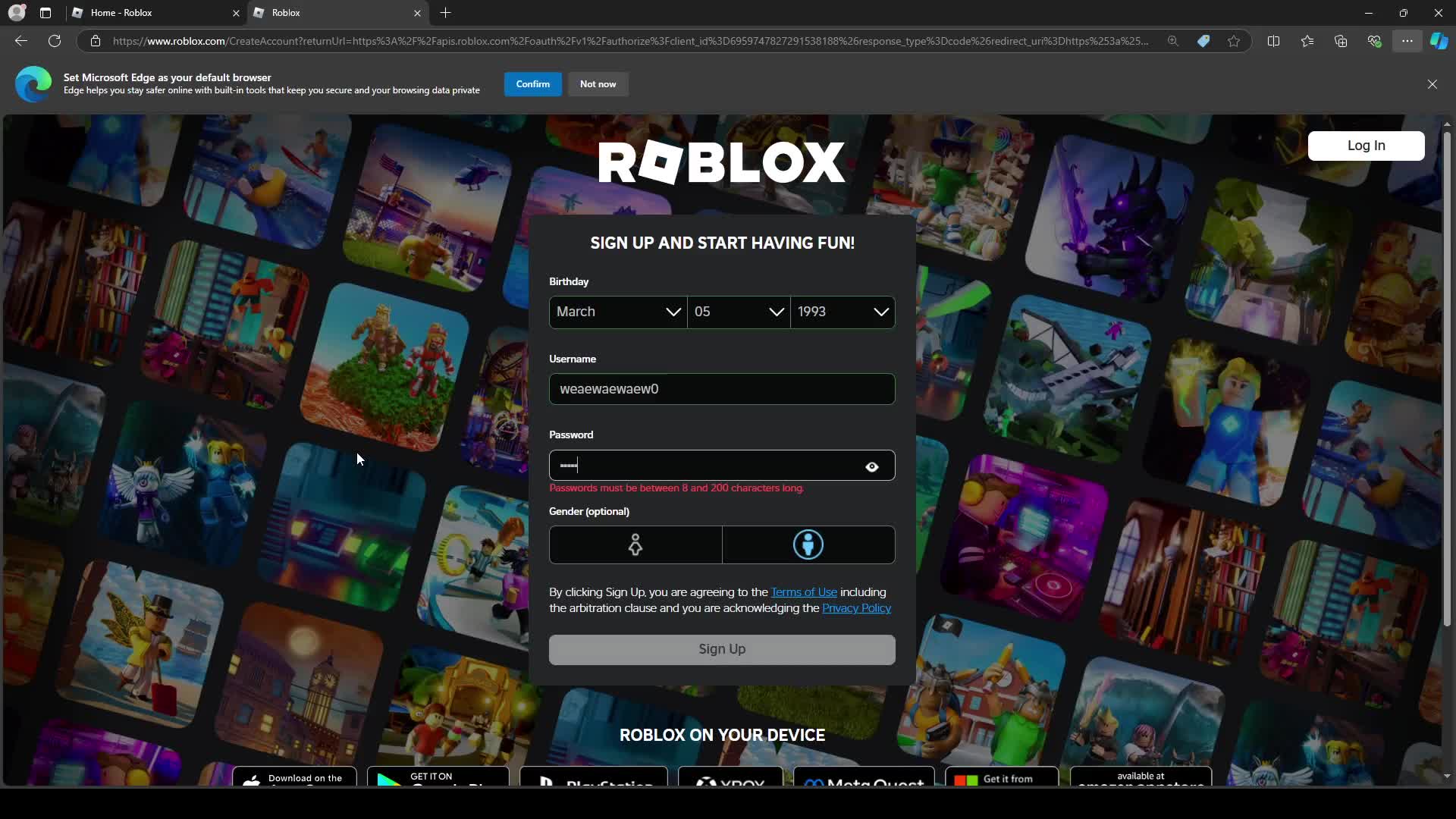1456x819 pixels.
Task: Expand the birthday day dropdown
Action: (x=739, y=312)
